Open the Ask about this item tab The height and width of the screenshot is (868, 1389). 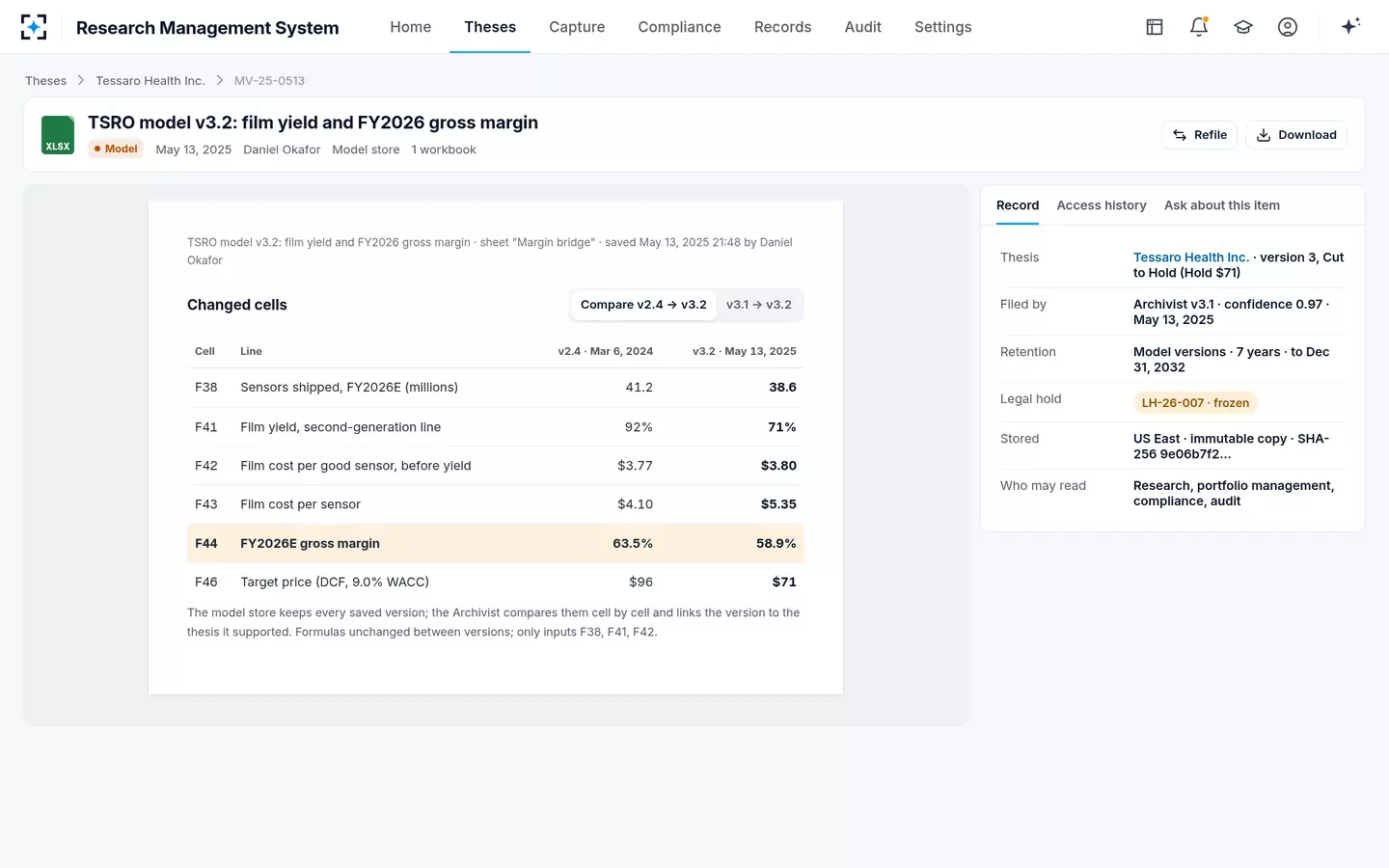pyautogui.click(x=1222, y=205)
